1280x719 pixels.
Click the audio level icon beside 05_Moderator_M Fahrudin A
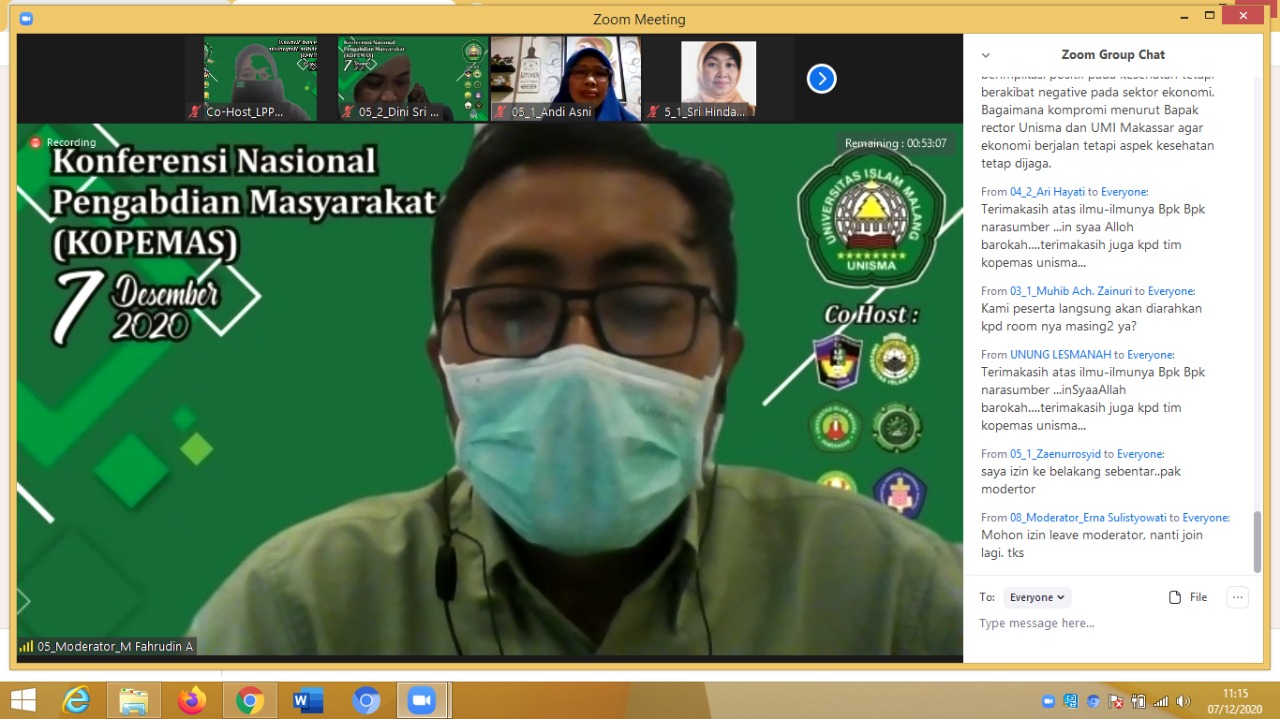[x=26, y=646]
